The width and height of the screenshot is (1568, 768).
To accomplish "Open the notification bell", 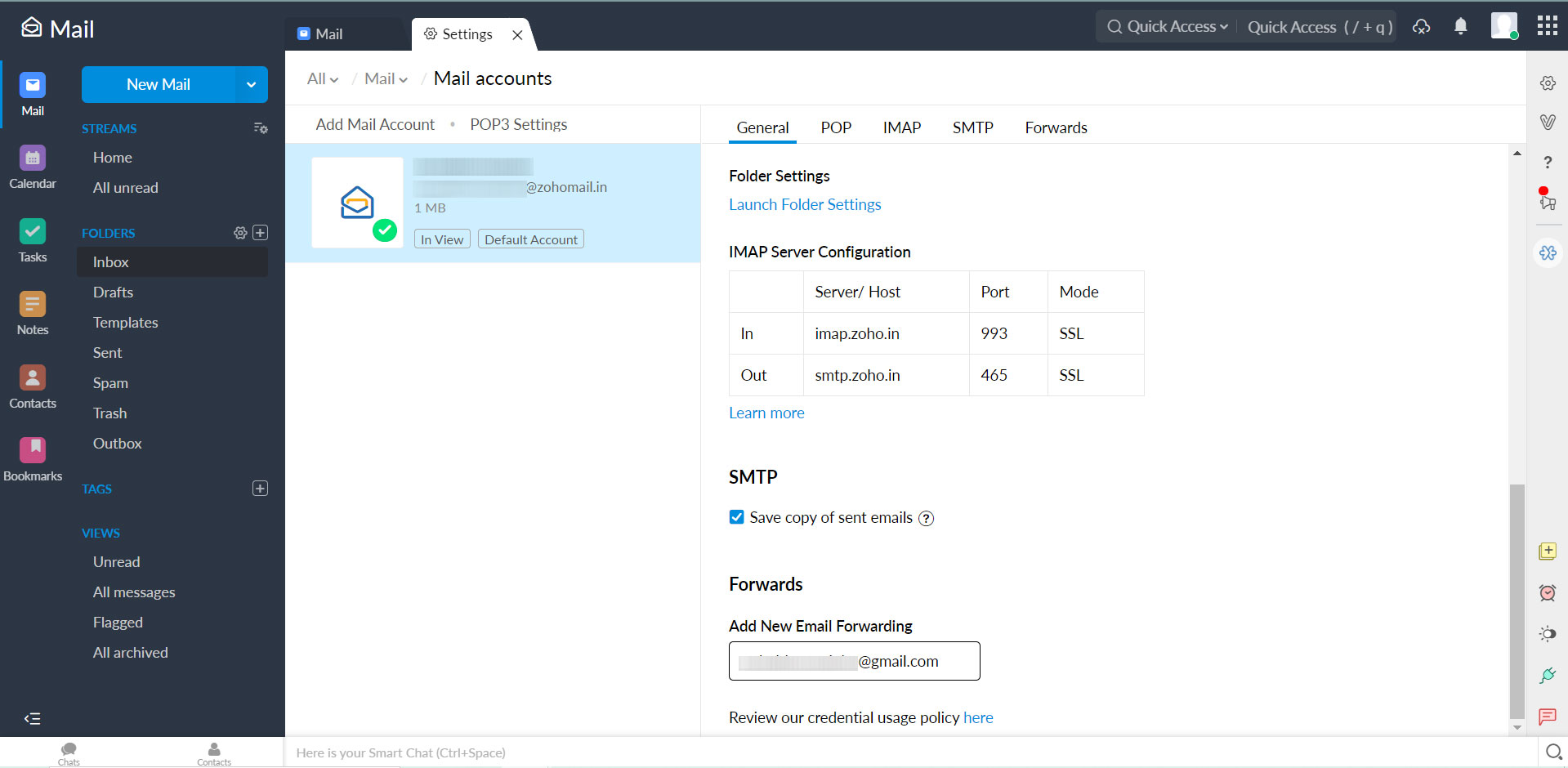I will point(1459,26).
